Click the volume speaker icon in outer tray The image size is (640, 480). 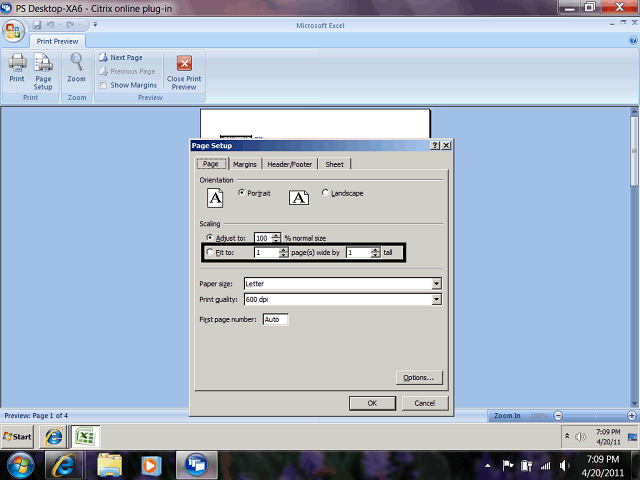[x=565, y=465]
